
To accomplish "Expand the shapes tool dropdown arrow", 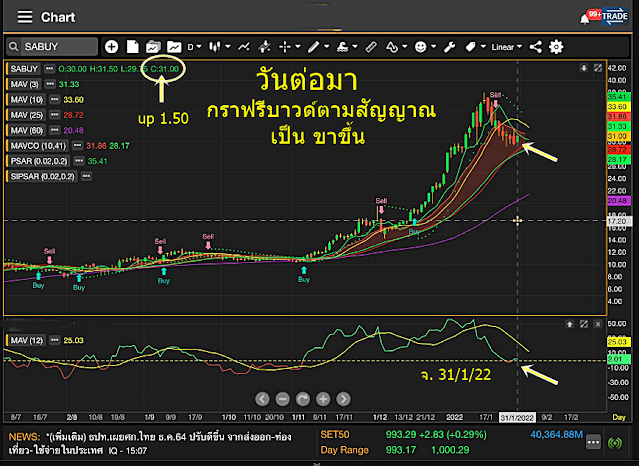I will click(x=405, y=46).
